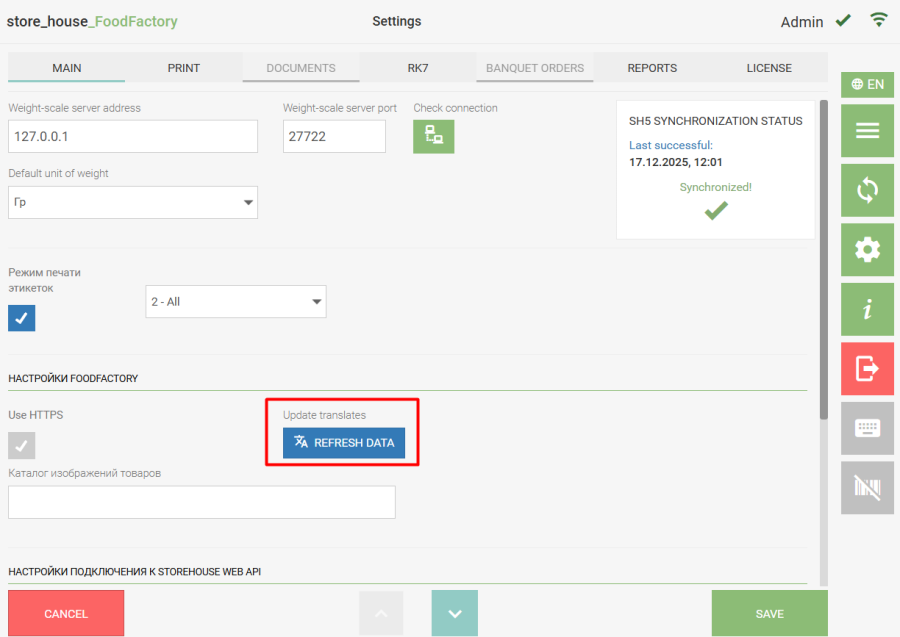Viewport: 900px width, 637px height.
Task: Click the synchronize arrows sidebar icon
Action: coord(867,190)
